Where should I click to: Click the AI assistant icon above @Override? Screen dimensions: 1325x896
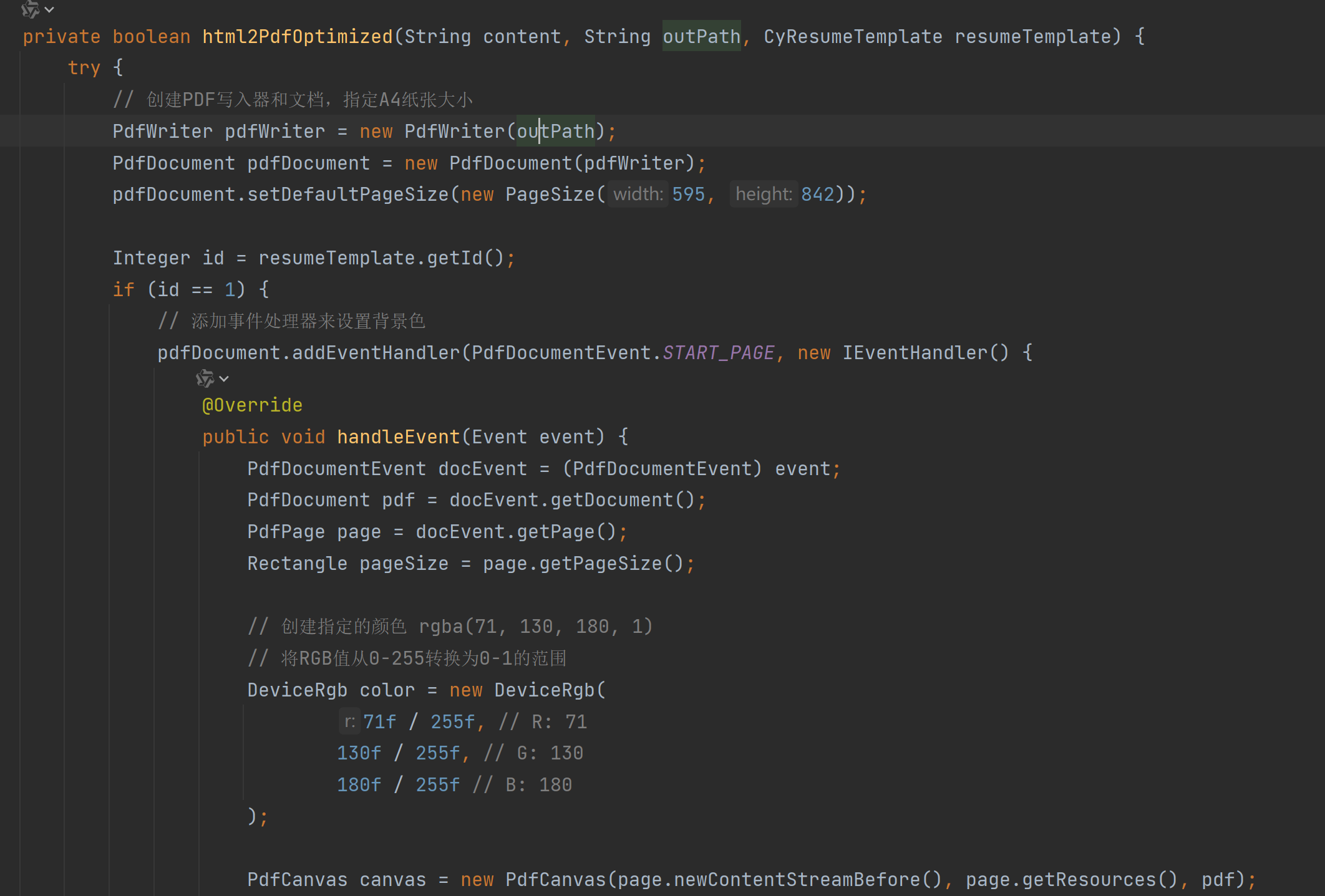click(205, 378)
